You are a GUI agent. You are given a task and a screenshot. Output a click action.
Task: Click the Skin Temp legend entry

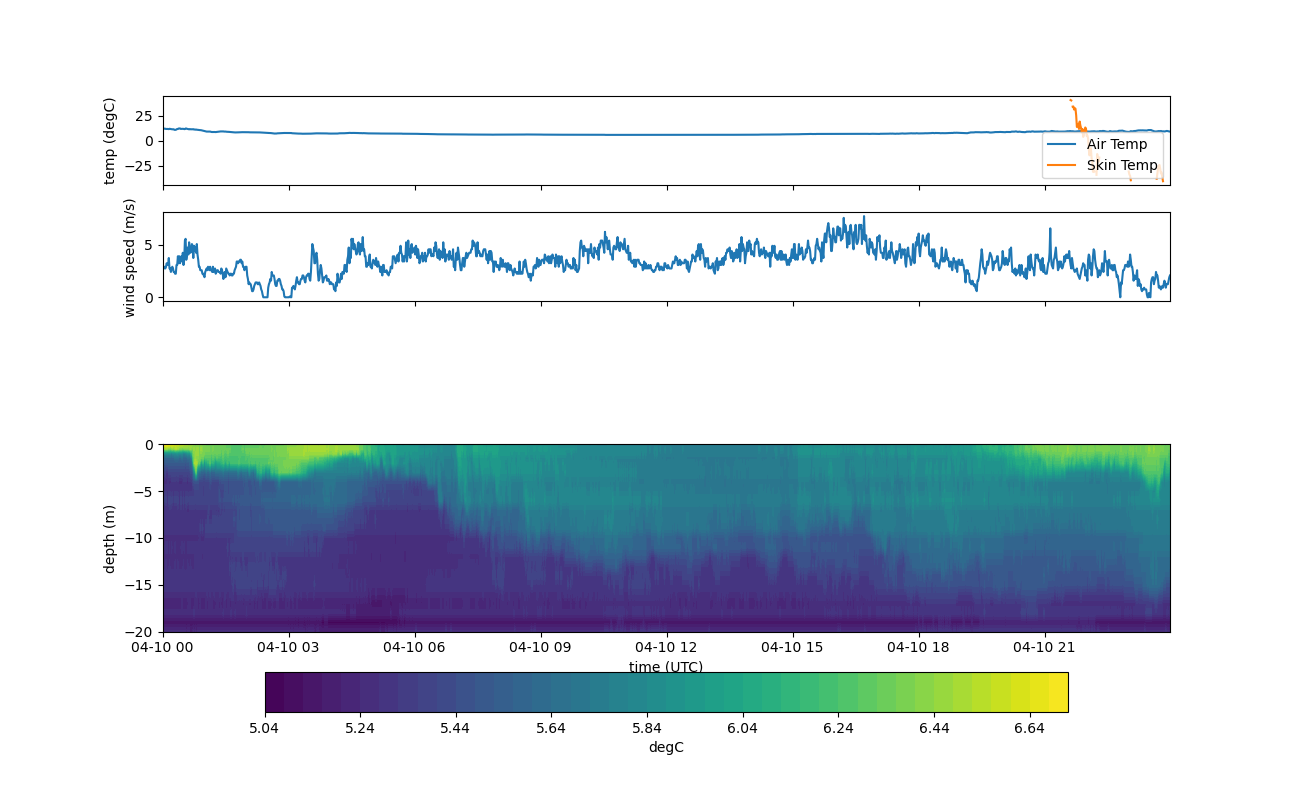1121,165
